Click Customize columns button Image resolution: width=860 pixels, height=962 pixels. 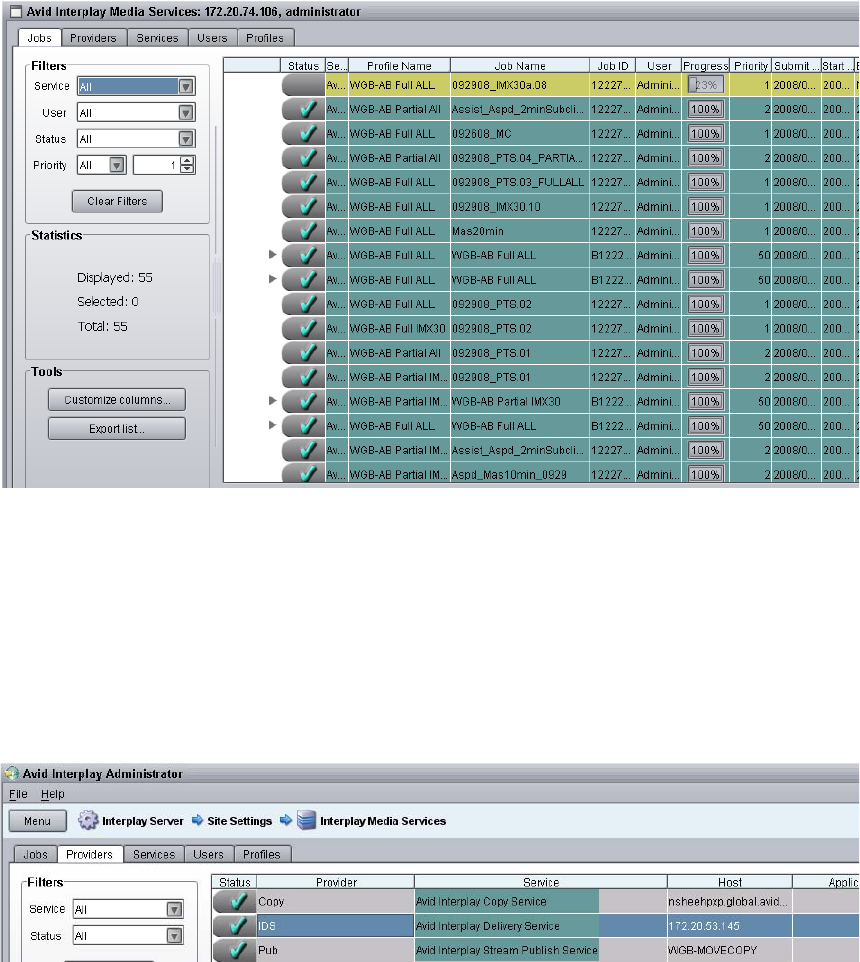point(117,400)
